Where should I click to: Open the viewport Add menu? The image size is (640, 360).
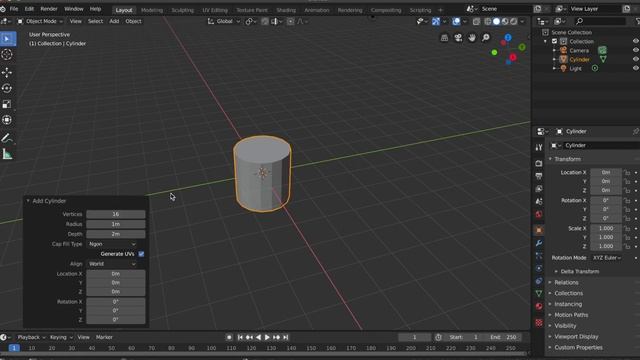[x=114, y=21]
